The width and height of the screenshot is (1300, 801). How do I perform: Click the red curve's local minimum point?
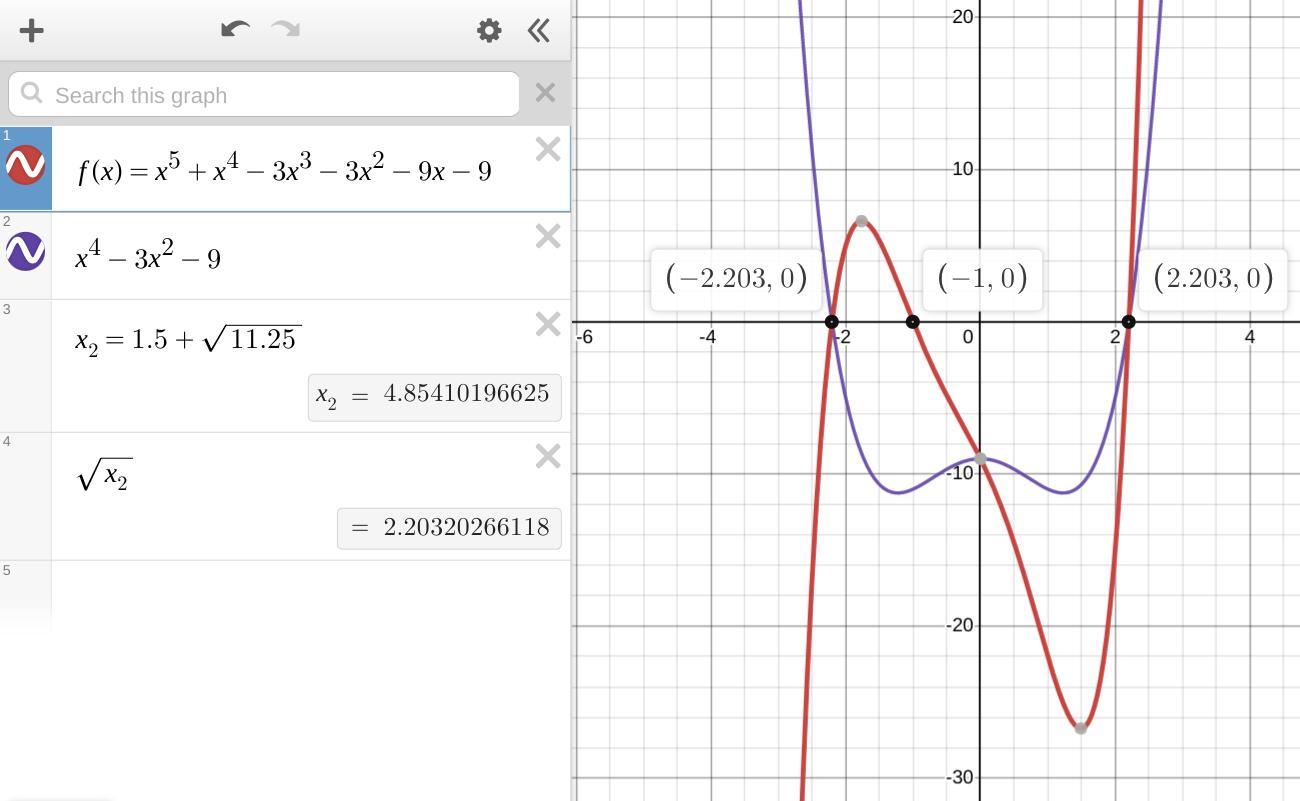pos(1081,728)
